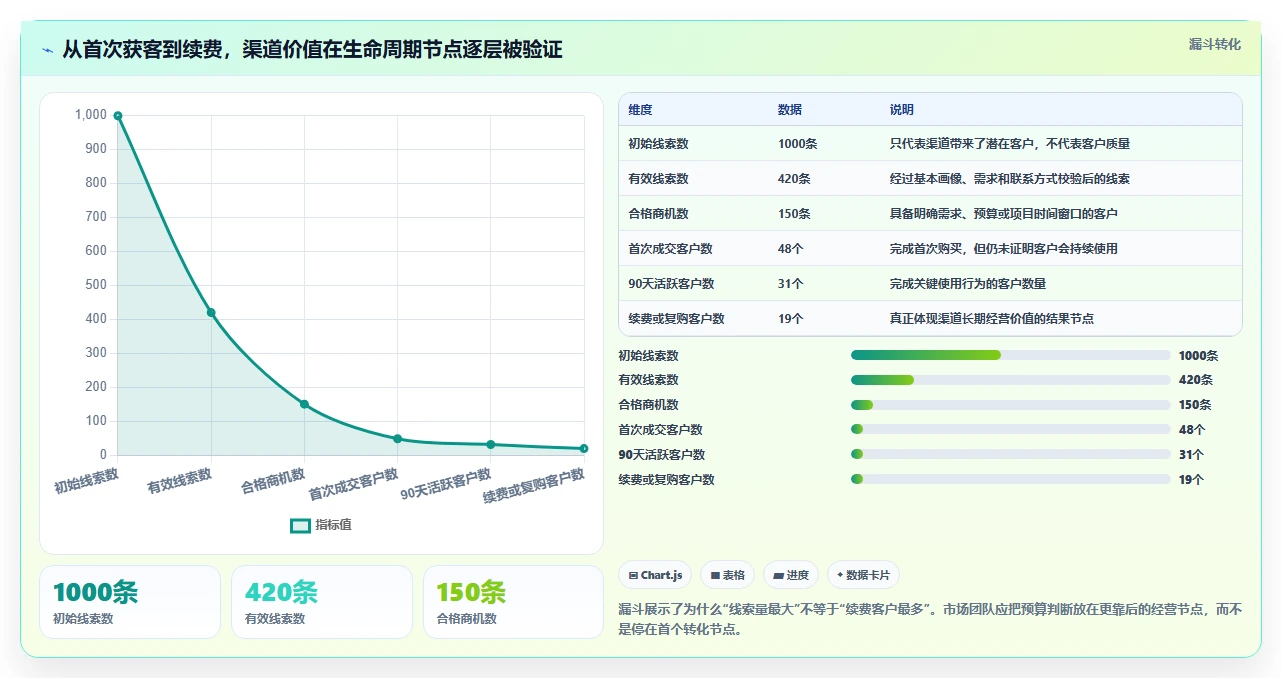Click the 420条 有效线索数 stat card
1282x678 pixels.
tap(322, 602)
